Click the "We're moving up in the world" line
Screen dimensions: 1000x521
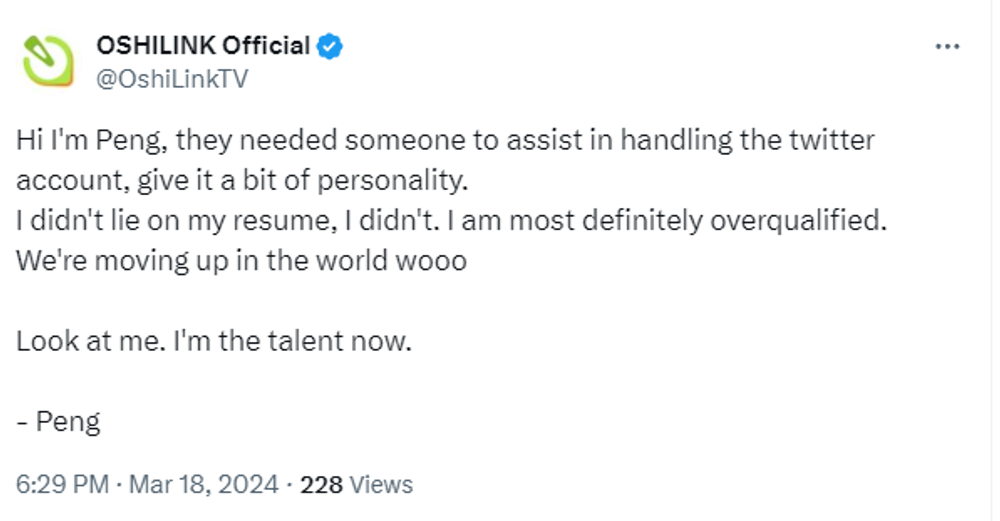pos(240,262)
